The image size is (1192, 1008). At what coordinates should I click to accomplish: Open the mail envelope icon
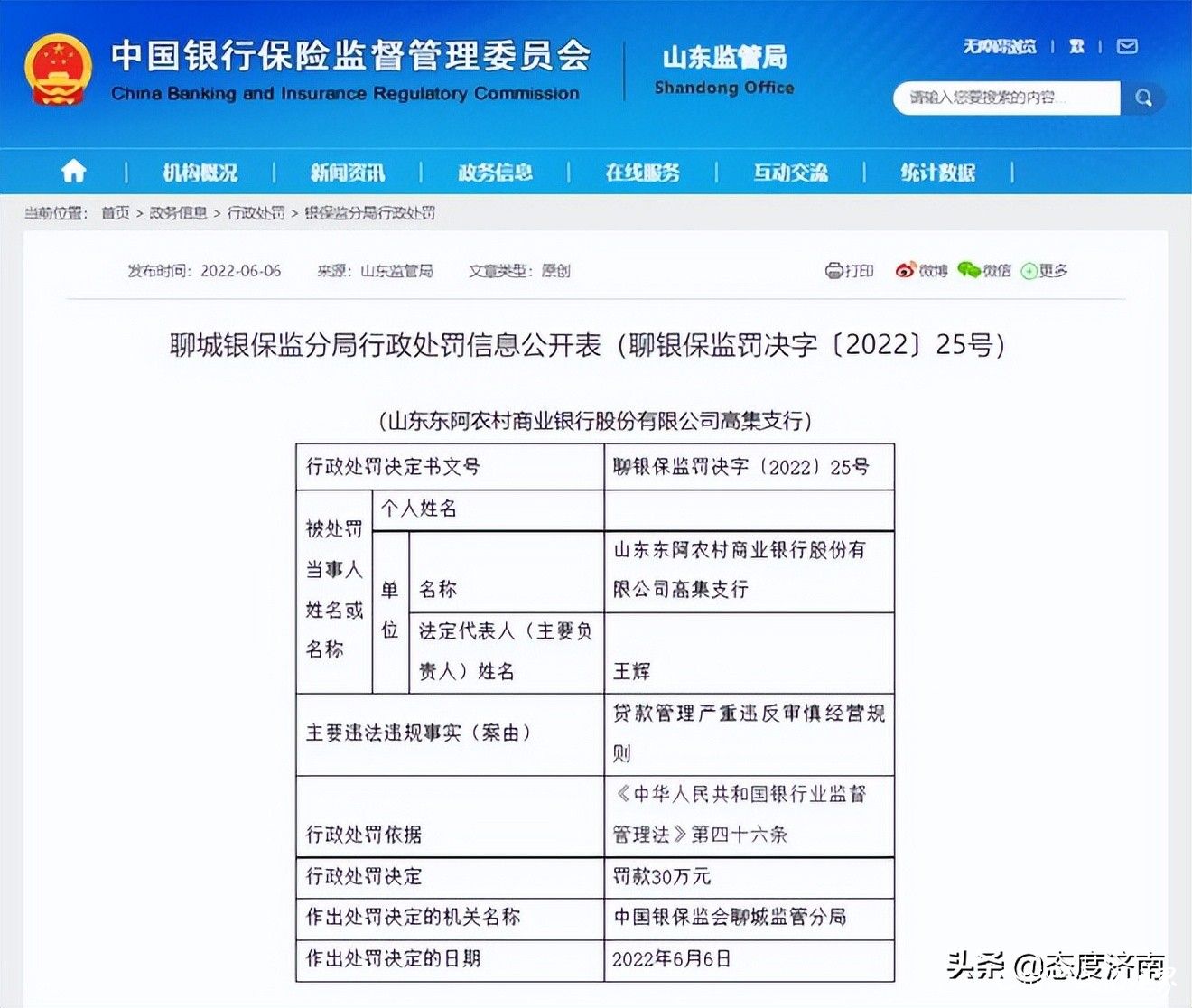1127,46
